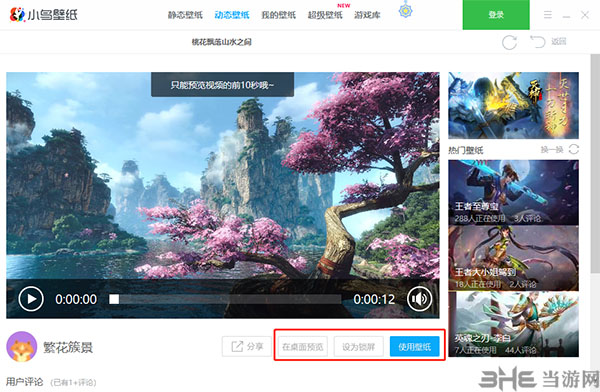Click the 0:00:12 duration text

[x=374, y=299]
